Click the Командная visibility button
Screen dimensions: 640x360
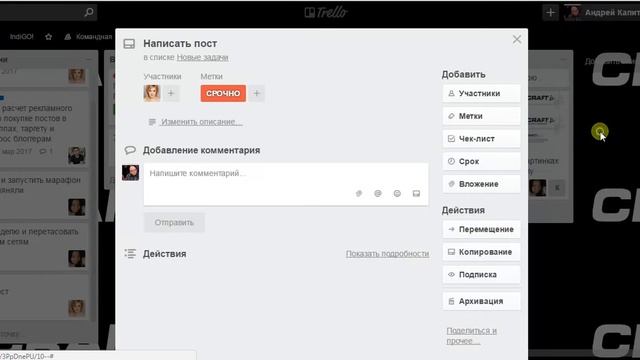click(88, 37)
